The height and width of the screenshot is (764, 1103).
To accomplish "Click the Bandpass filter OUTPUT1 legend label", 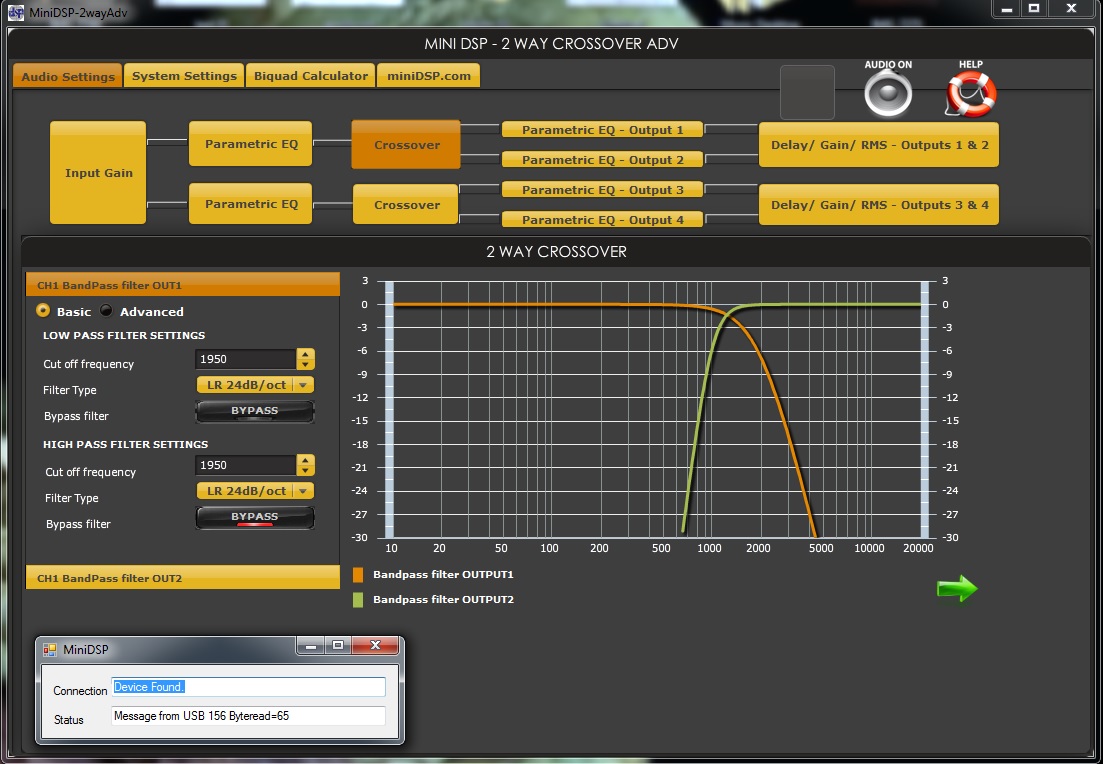I will (x=443, y=574).
